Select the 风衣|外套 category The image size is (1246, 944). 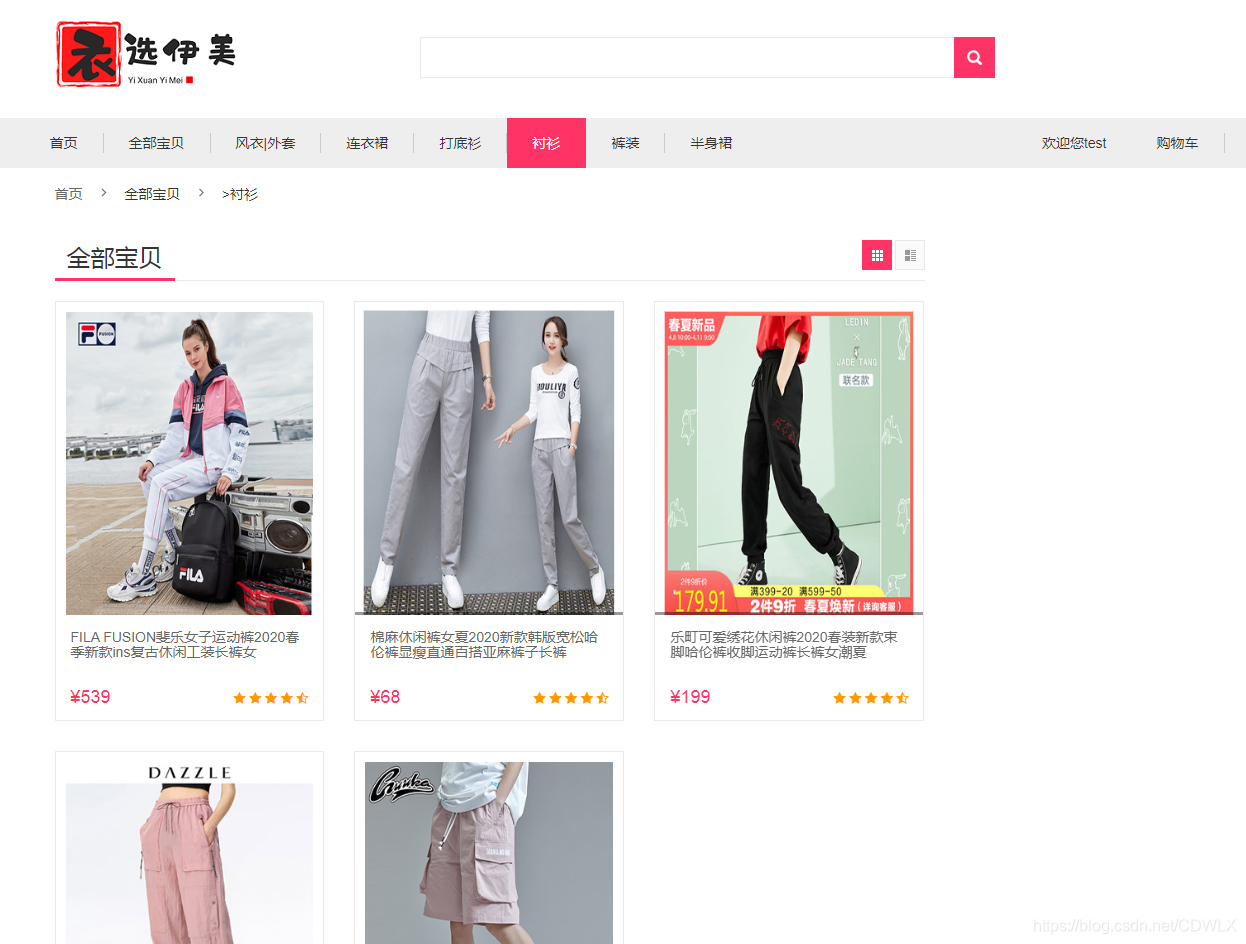coord(265,143)
